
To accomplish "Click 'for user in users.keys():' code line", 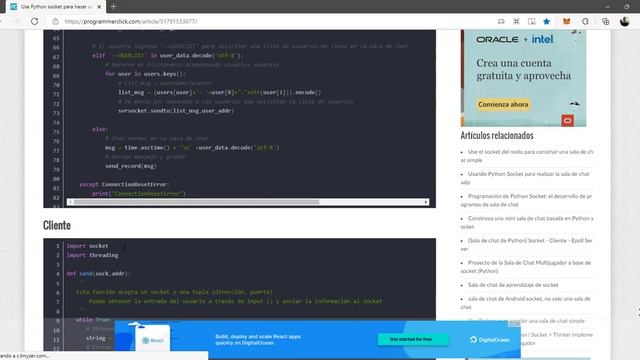I will [x=145, y=74].
